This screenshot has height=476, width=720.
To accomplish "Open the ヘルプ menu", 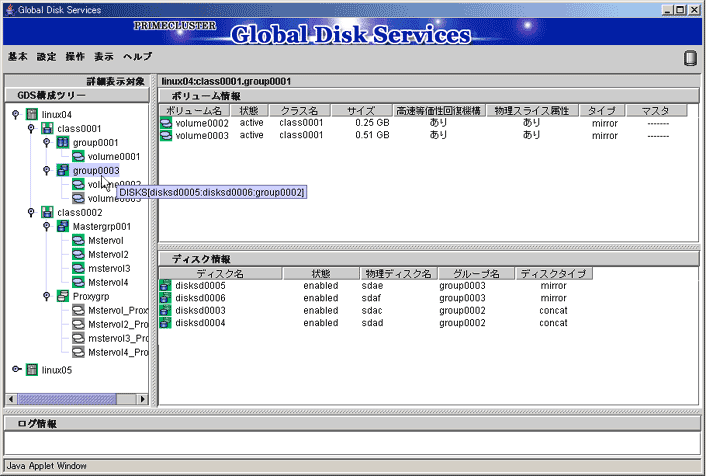I will 138,56.
